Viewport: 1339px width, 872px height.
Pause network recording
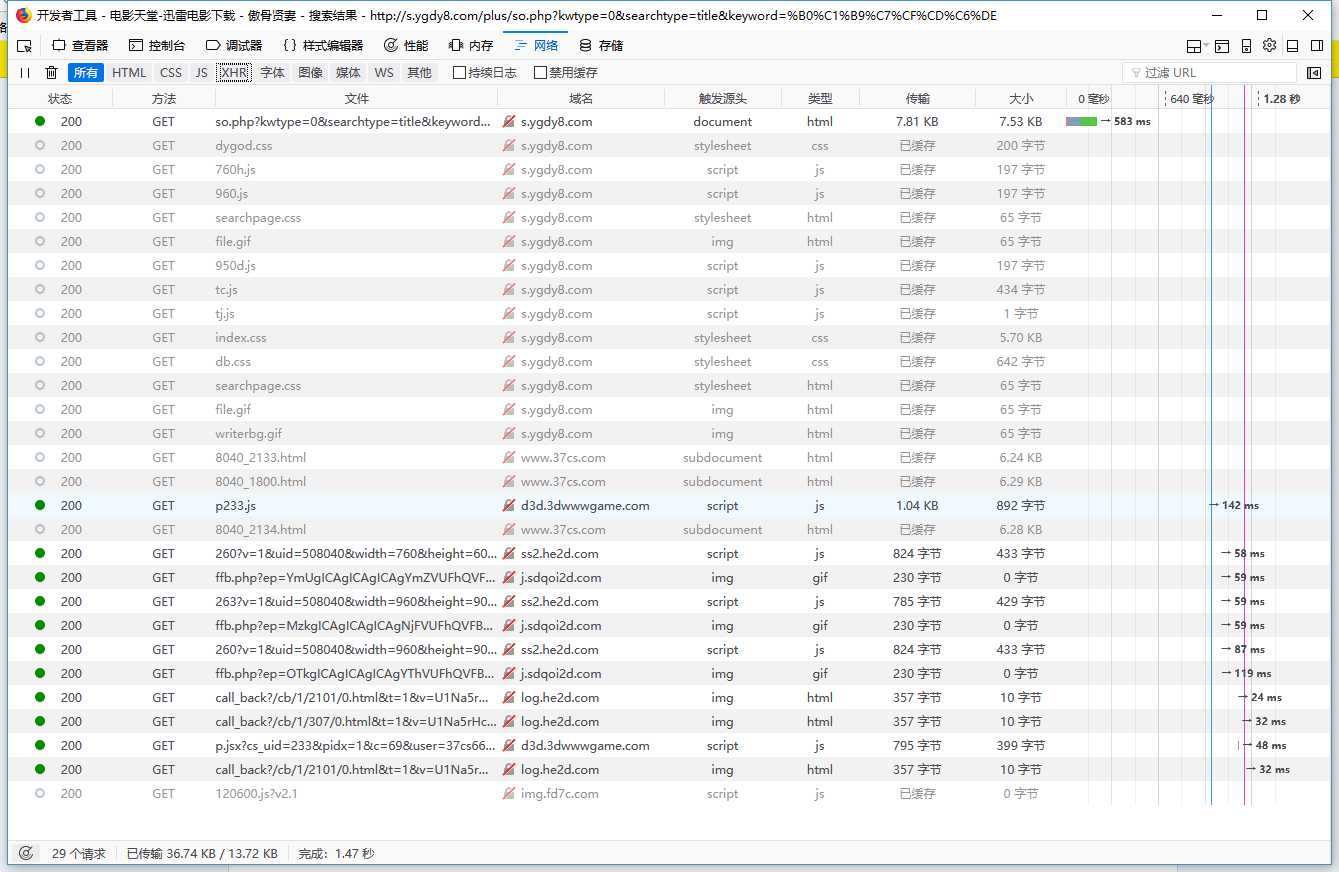[x=25, y=73]
